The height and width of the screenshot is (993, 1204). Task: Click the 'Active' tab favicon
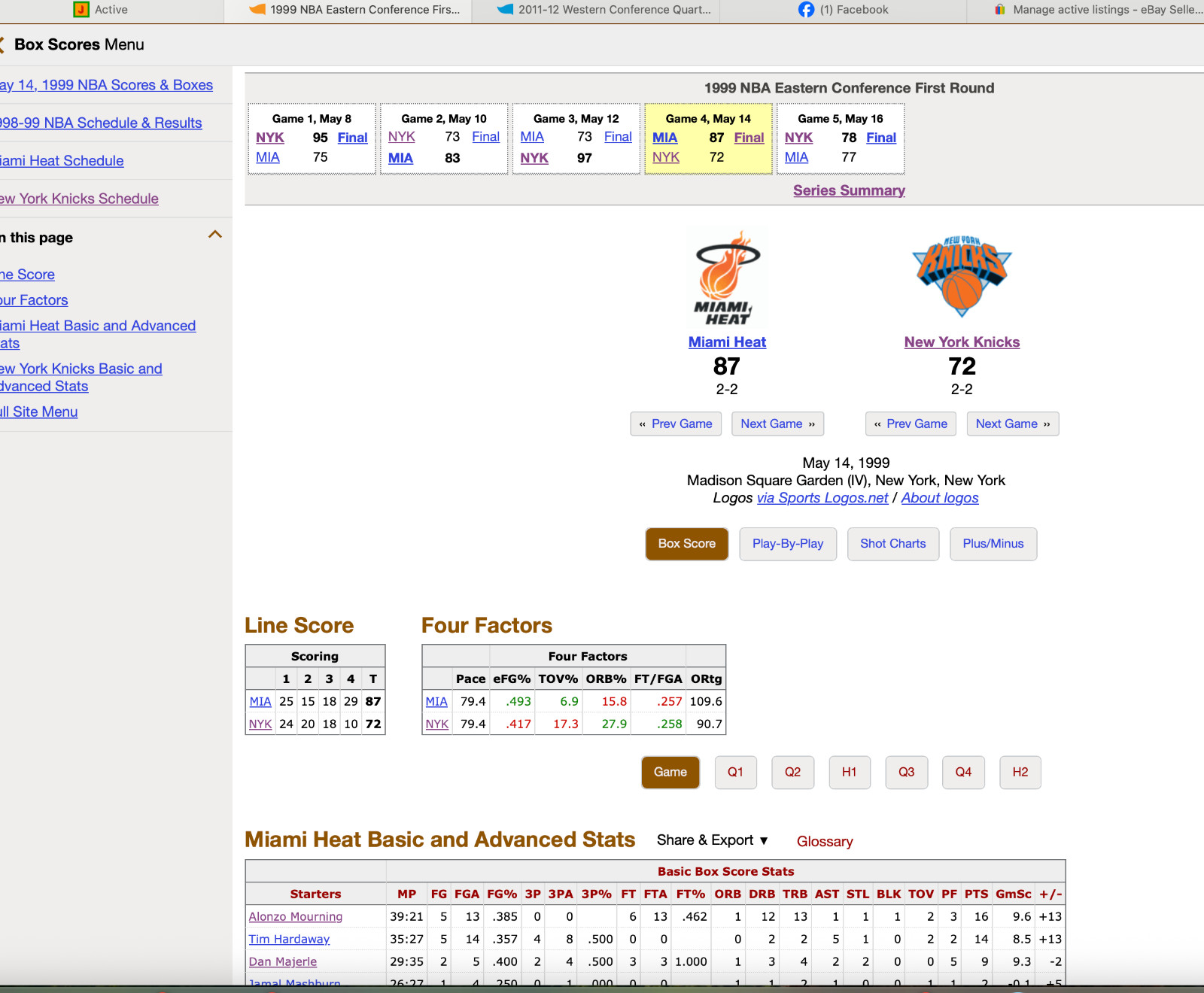(81, 10)
